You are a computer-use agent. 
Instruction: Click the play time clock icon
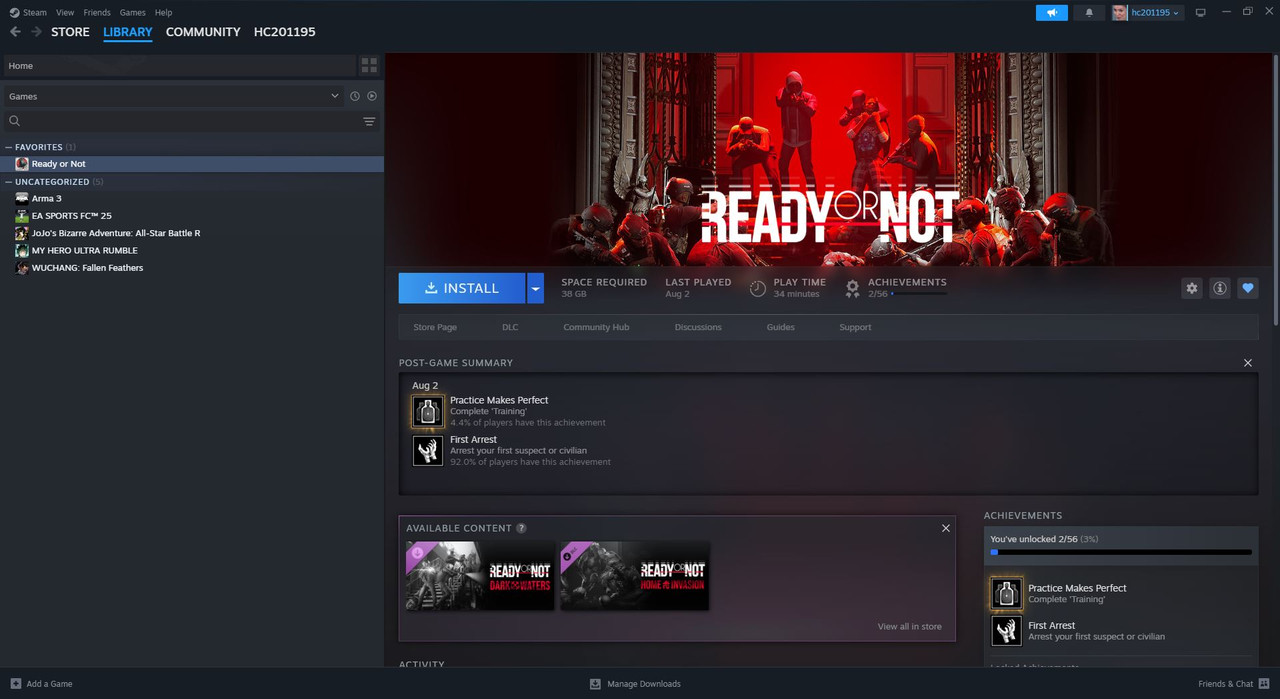point(758,288)
